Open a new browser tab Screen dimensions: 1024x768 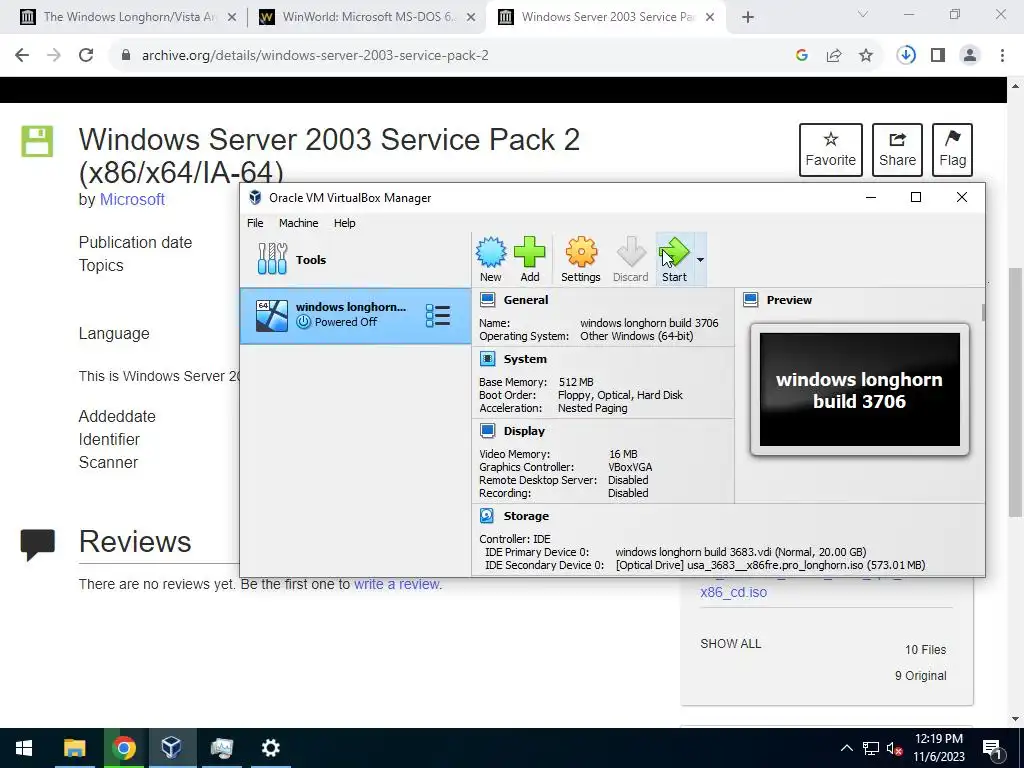[x=748, y=17]
